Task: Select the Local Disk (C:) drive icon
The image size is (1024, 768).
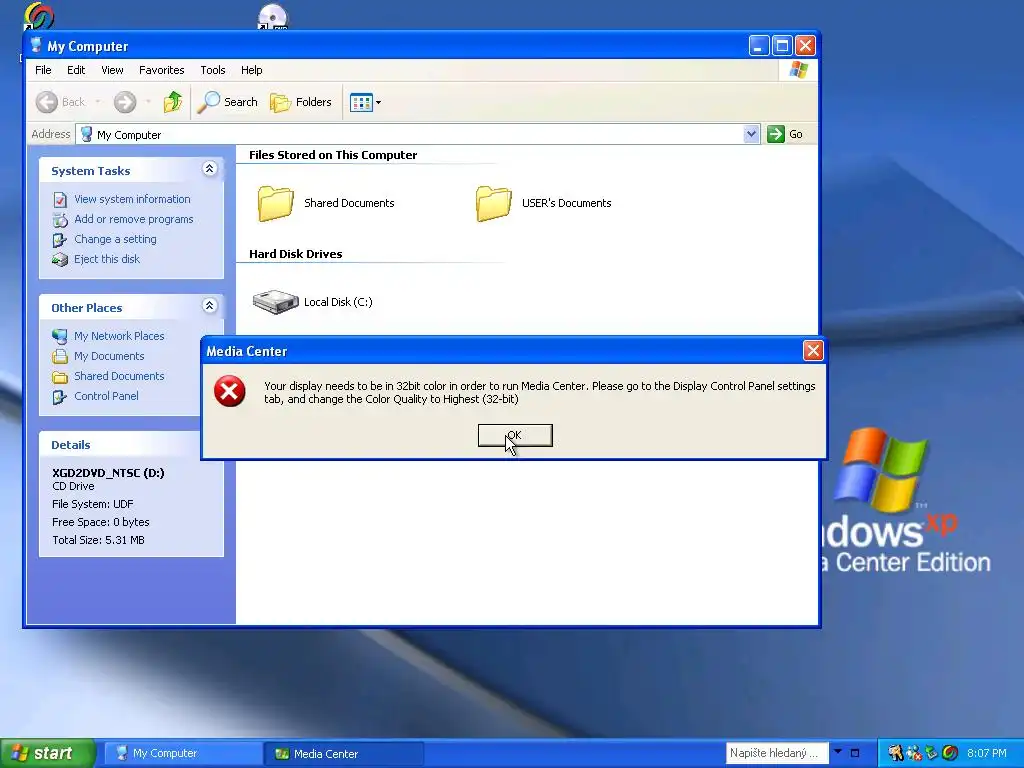Action: (x=276, y=302)
